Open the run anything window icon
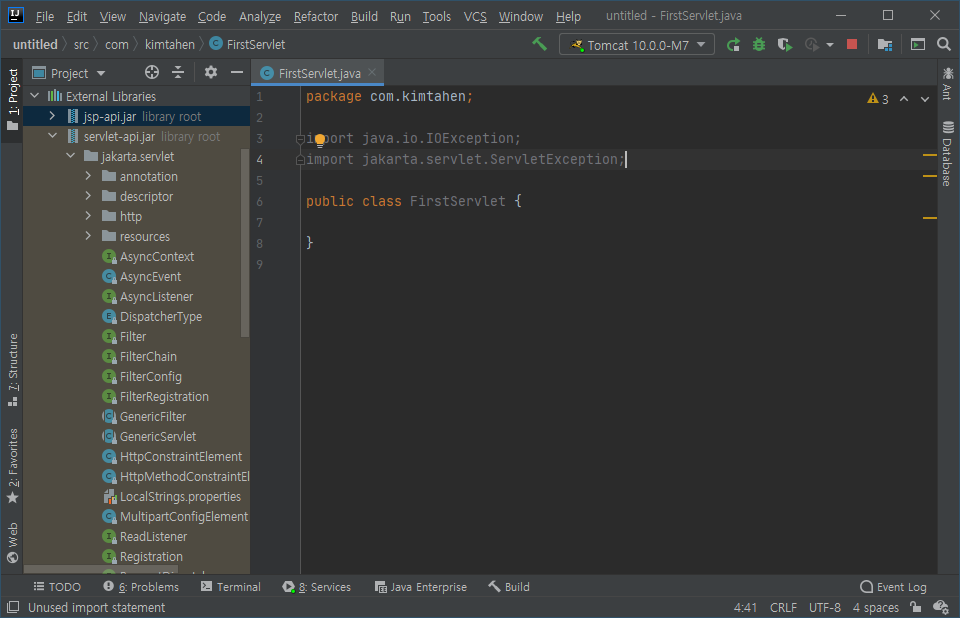 917,44
